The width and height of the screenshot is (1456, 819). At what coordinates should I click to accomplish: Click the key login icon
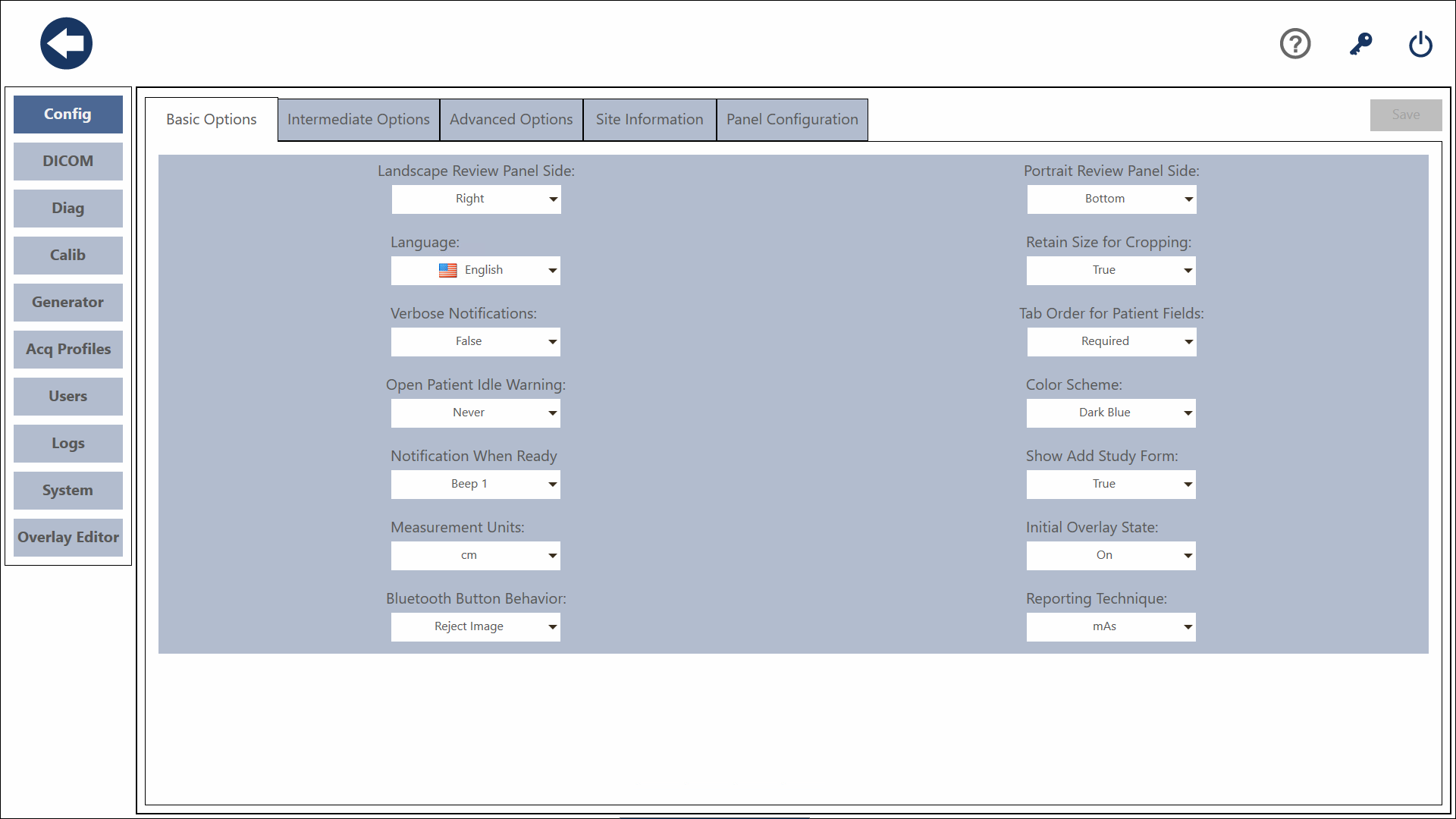(x=1360, y=43)
